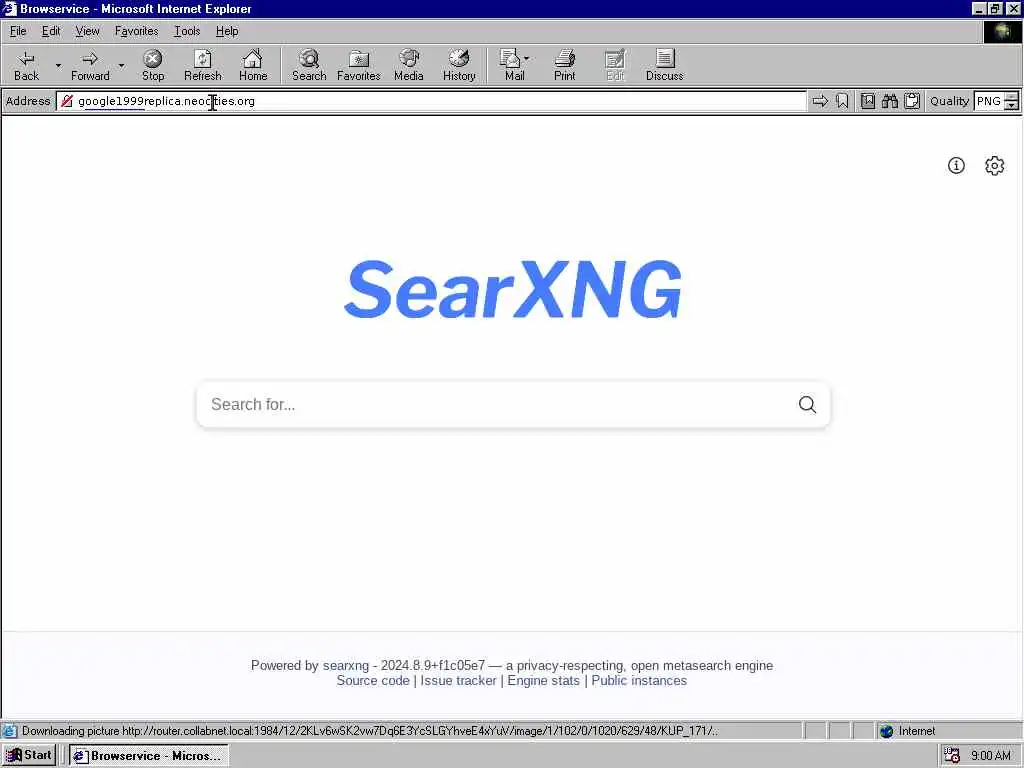This screenshot has width=1024, height=768.
Task: Click the 9:00 AM tray clock
Action: 991,756
